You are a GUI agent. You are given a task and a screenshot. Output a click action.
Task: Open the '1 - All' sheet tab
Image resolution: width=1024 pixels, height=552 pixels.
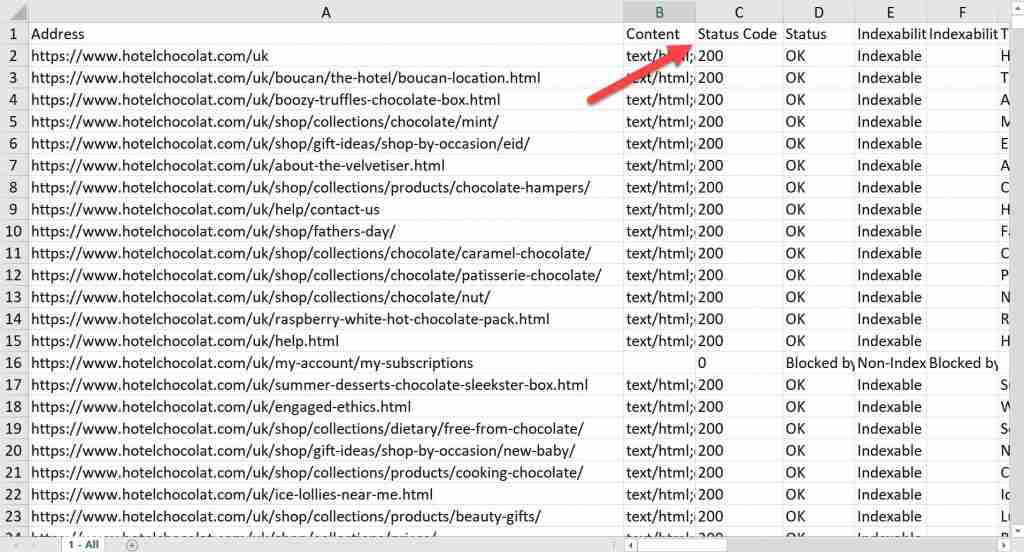pos(84,544)
